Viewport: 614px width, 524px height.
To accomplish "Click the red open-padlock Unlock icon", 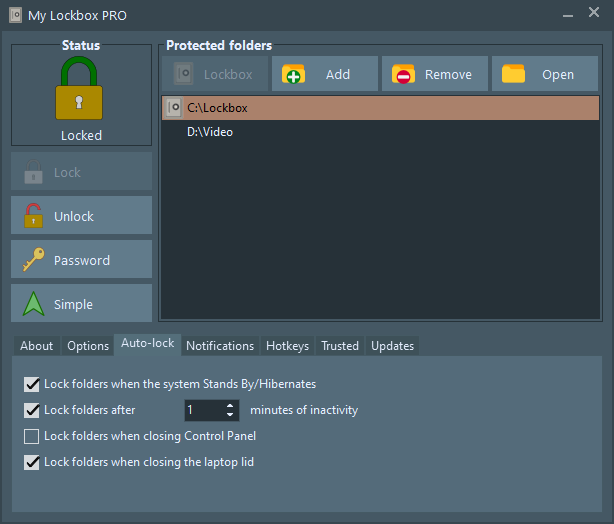I will coord(33,216).
